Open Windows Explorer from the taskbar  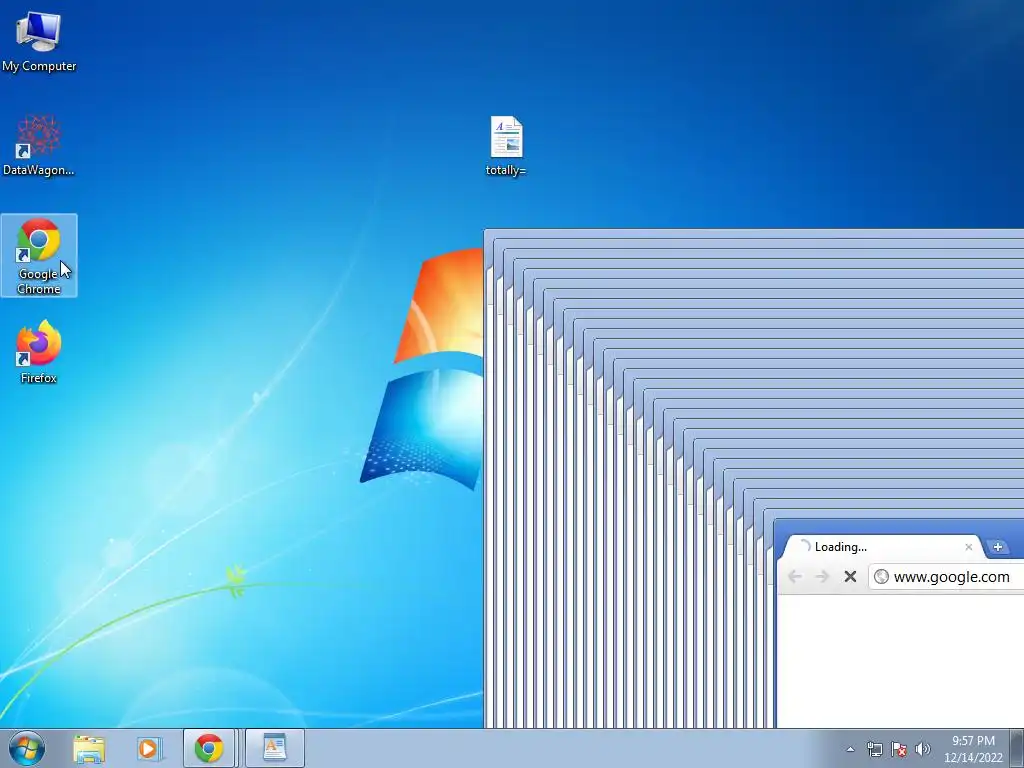[x=89, y=748]
